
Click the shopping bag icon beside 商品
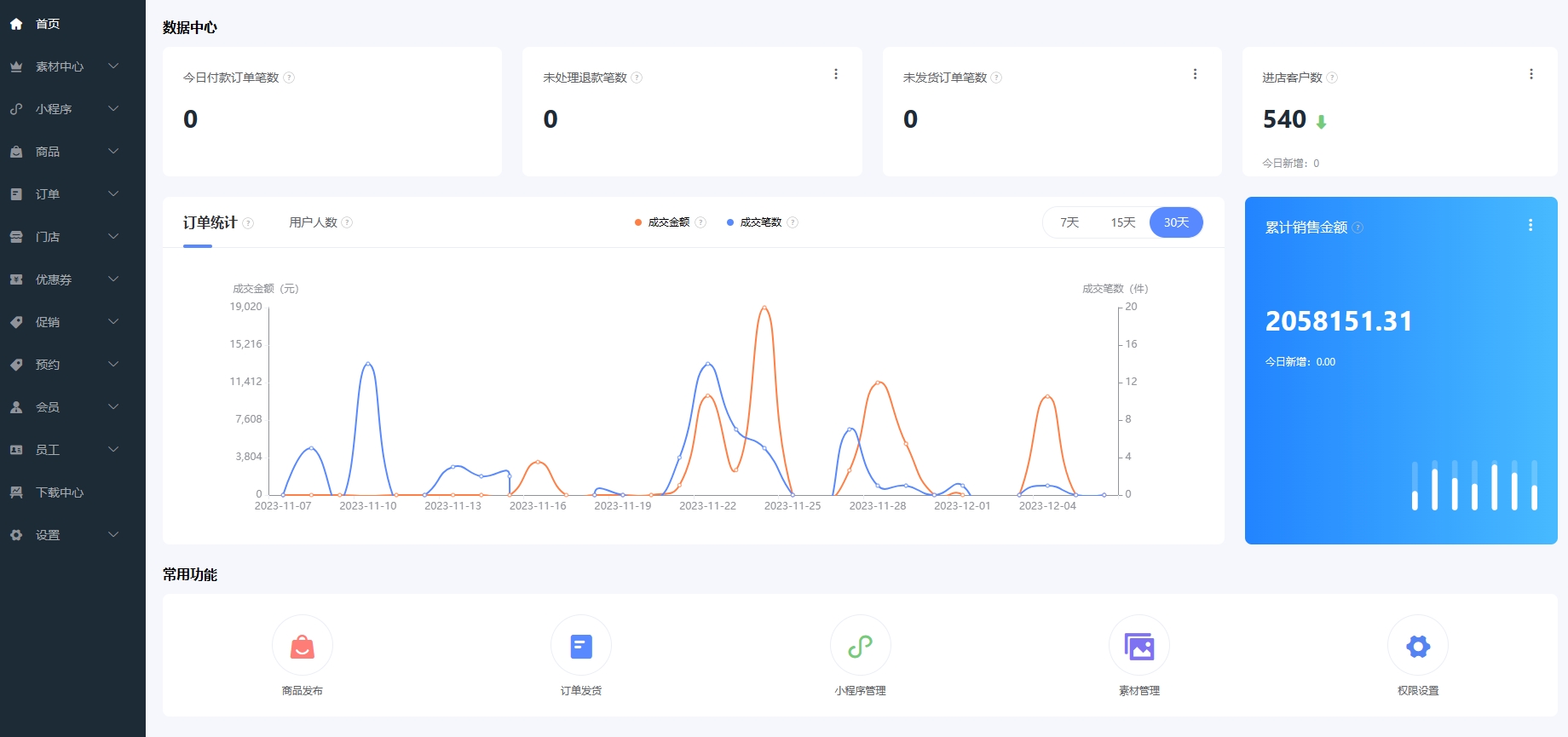click(x=16, y=152)
